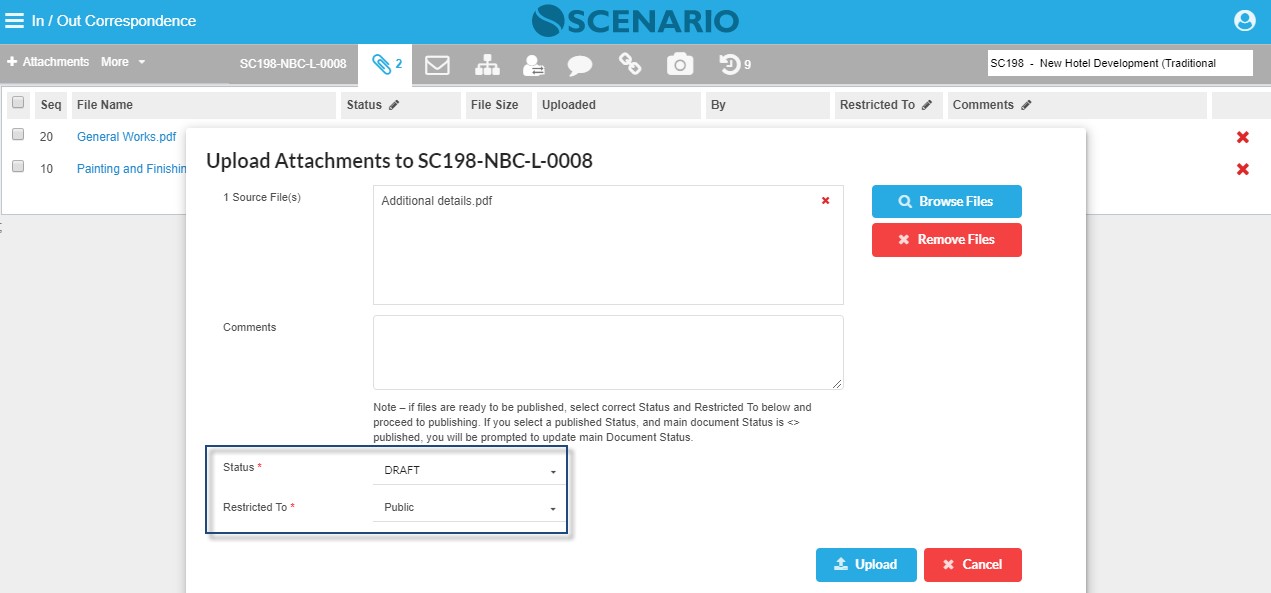Open the hierarchy workflow tab icon
1271x593 pixels.
tap(487, 65)
